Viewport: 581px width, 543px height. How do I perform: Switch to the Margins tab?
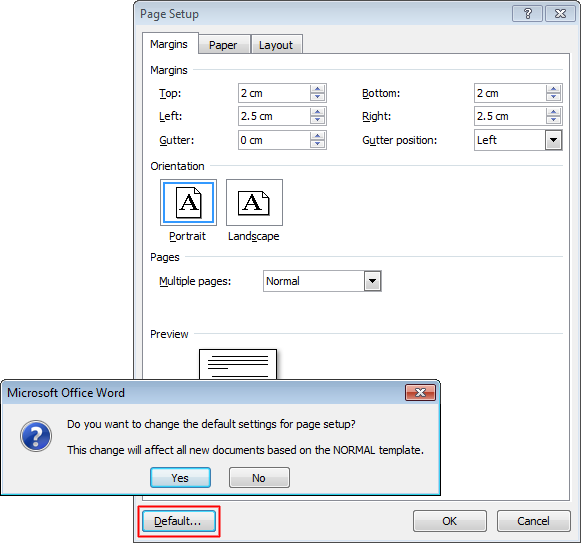[x=170, y=44]
